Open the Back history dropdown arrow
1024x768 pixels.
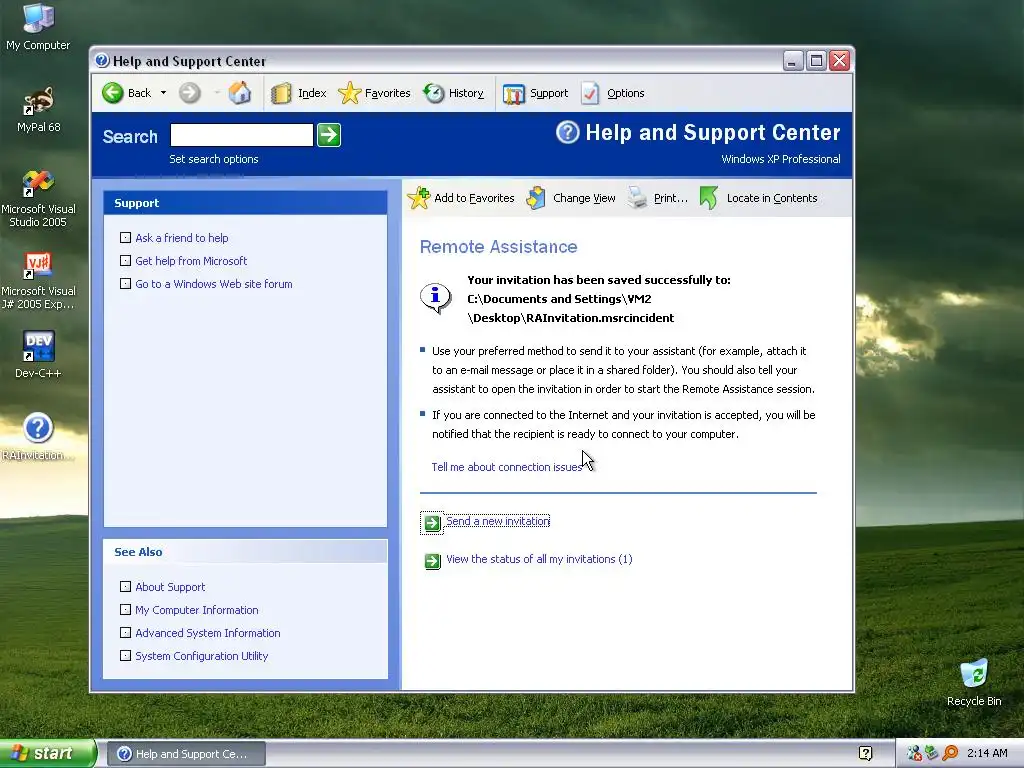[163, 93]
